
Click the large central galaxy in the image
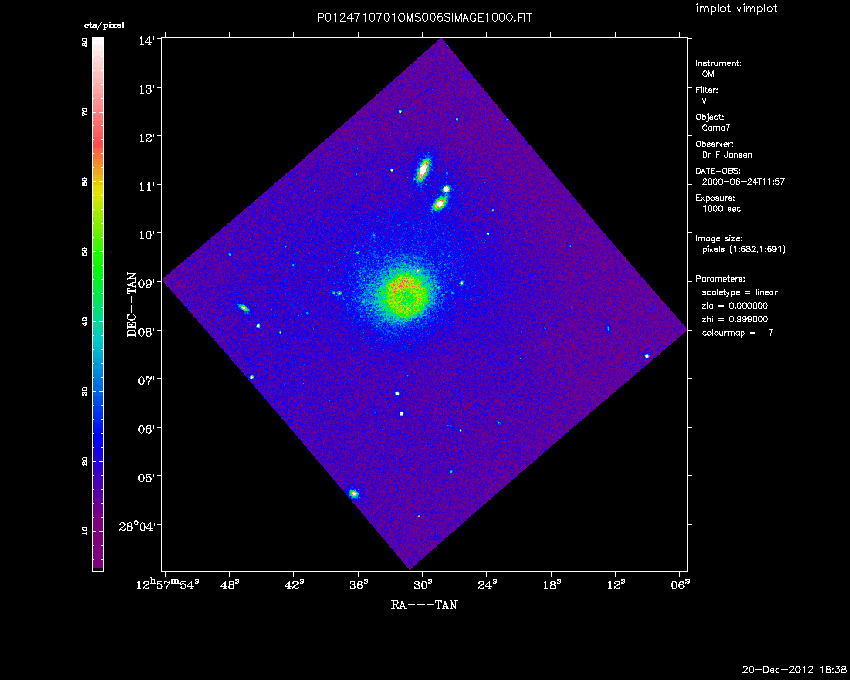404,294
